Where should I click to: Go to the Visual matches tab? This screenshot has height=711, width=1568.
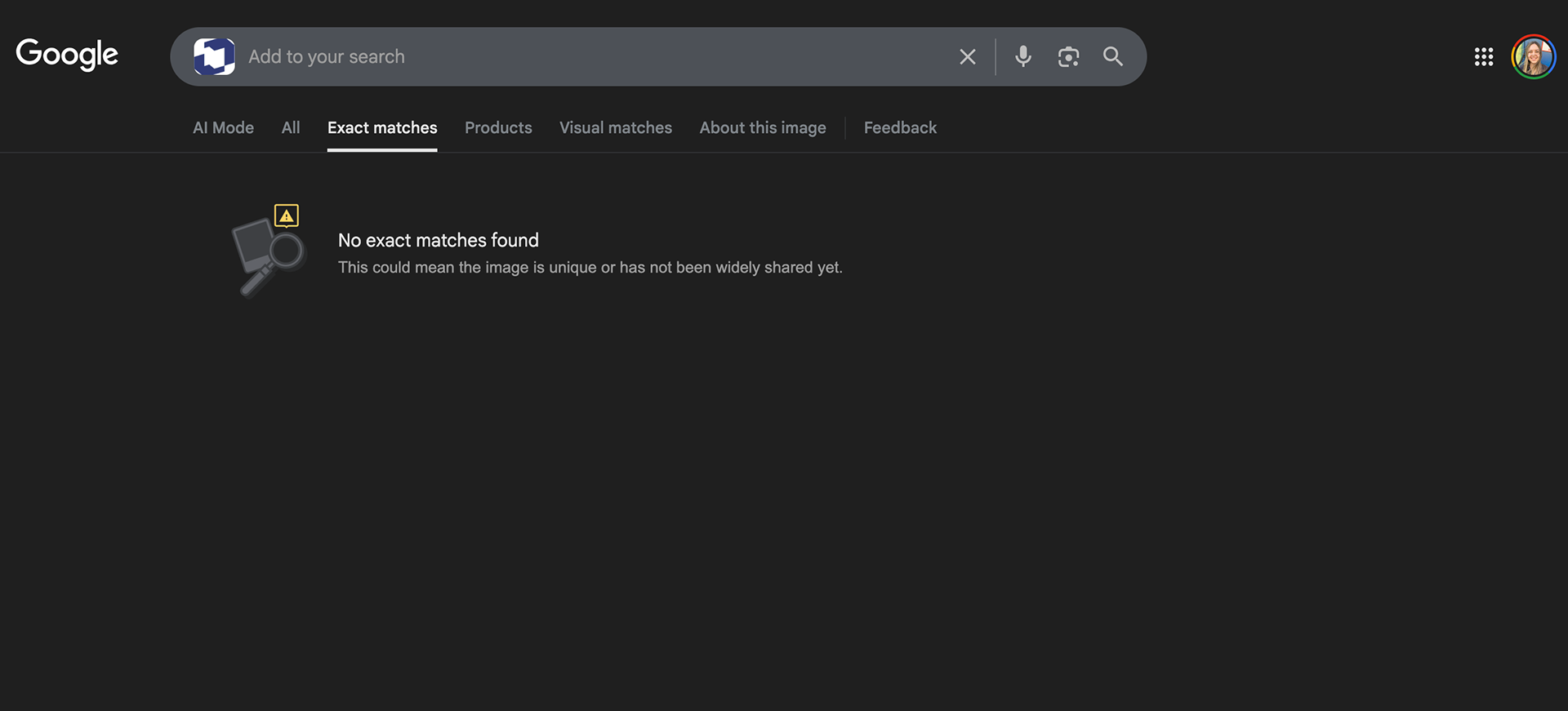click(616, 127)
